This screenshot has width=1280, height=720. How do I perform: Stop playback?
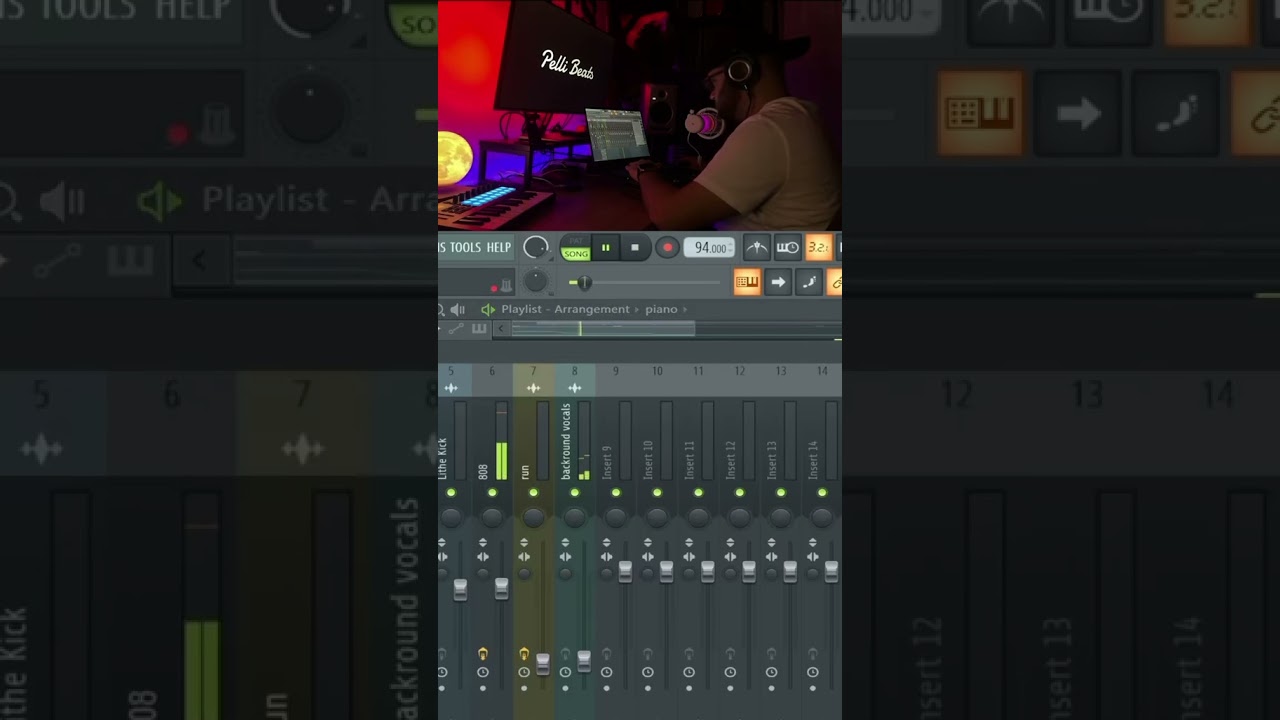click(635, 248)
